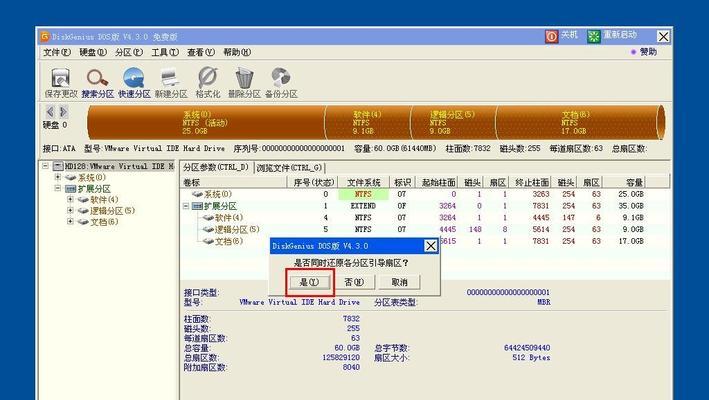Viewport: 709px width, 400px height.
Task: Select 文档(6) in the left tree
Action: click(104, 221)
